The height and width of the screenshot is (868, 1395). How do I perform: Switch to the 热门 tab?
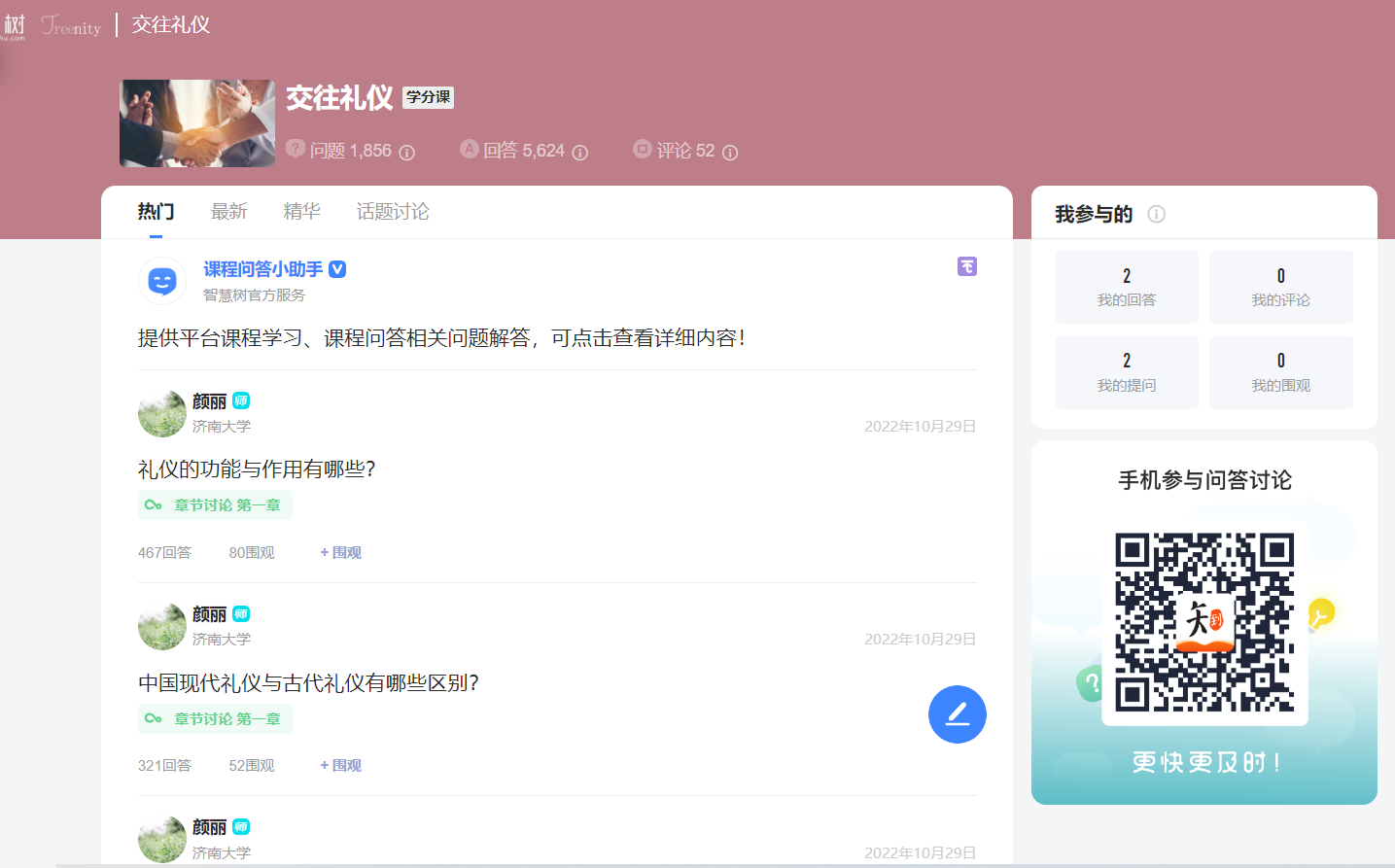[x=156, y=212]
